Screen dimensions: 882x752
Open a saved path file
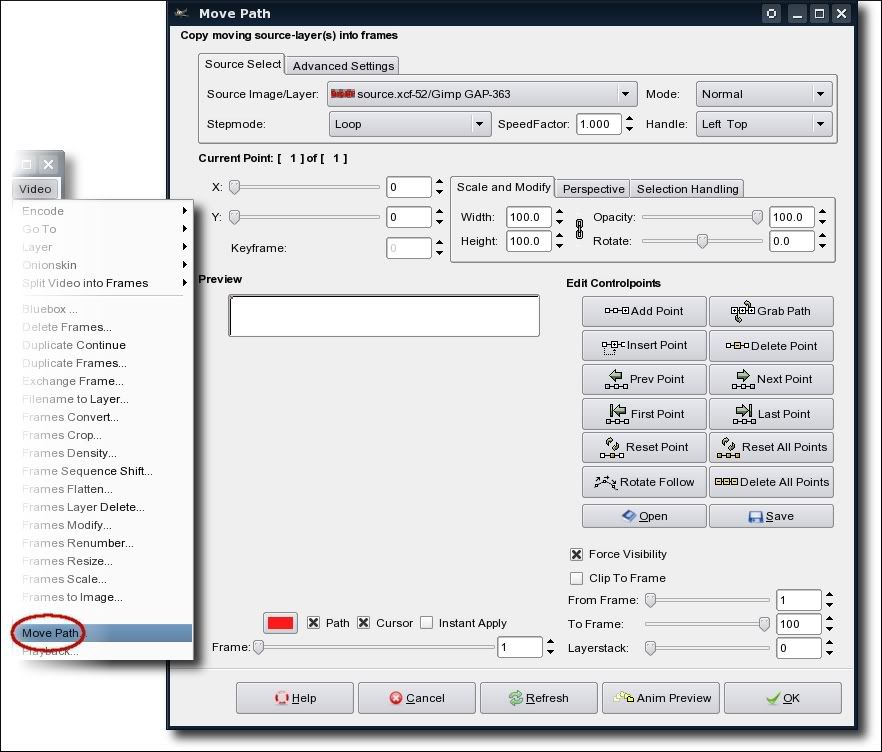tap(644, 516)
